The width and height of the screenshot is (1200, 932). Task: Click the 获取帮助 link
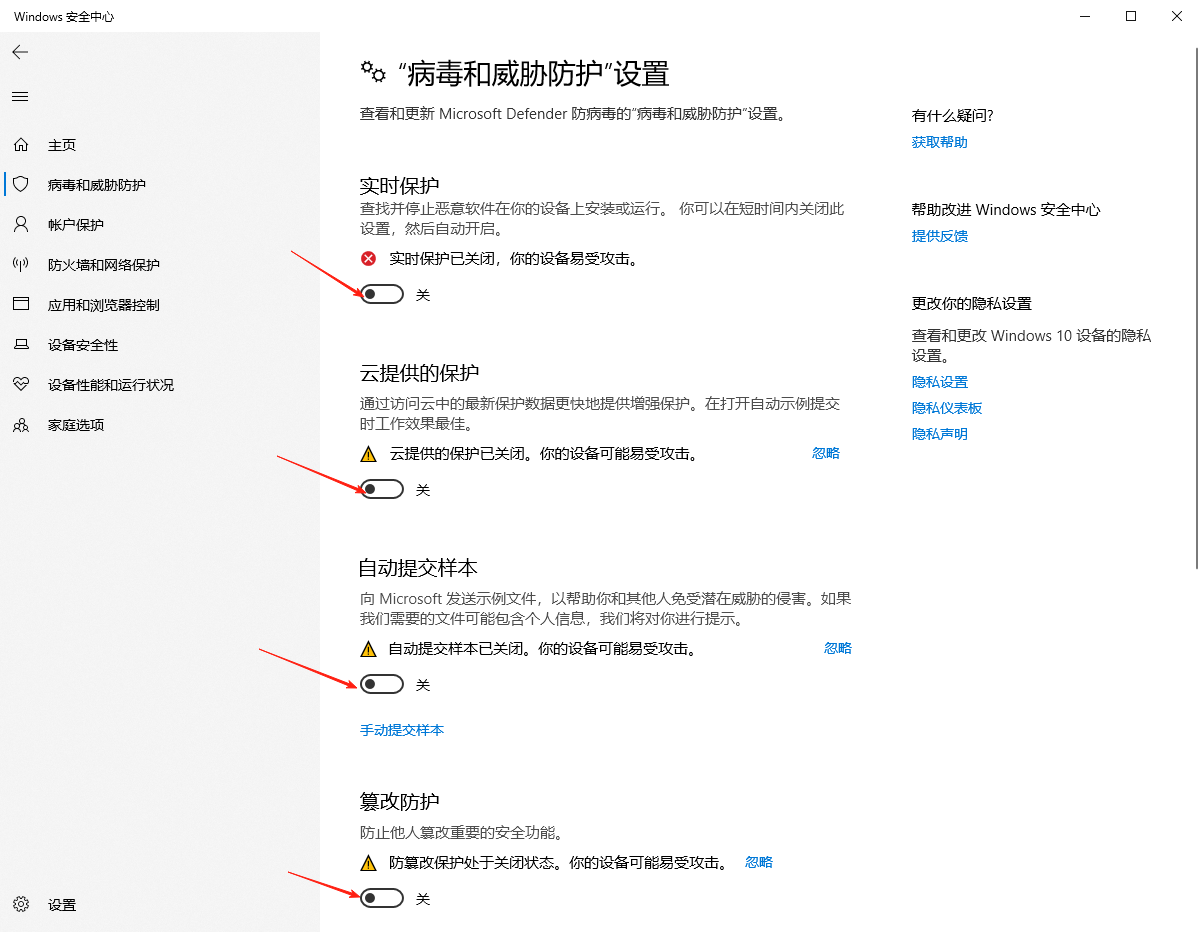(x=939, y=142)
